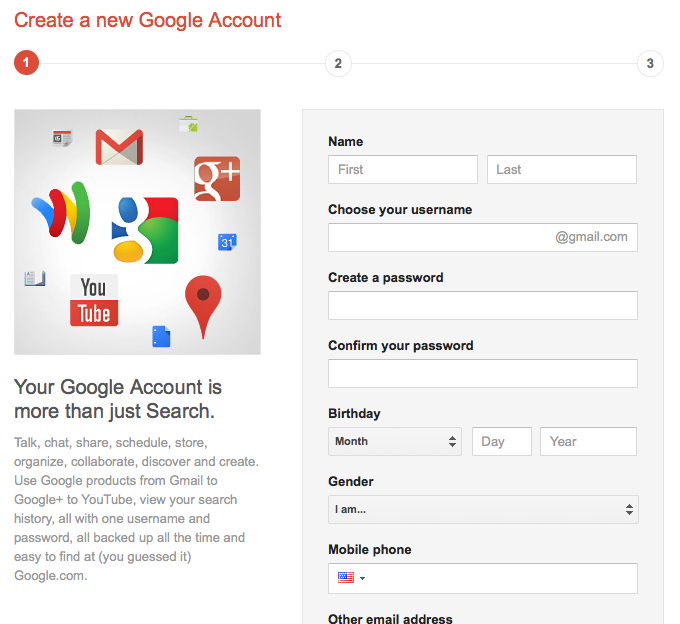Focus the First name field

tap(403, 170)
